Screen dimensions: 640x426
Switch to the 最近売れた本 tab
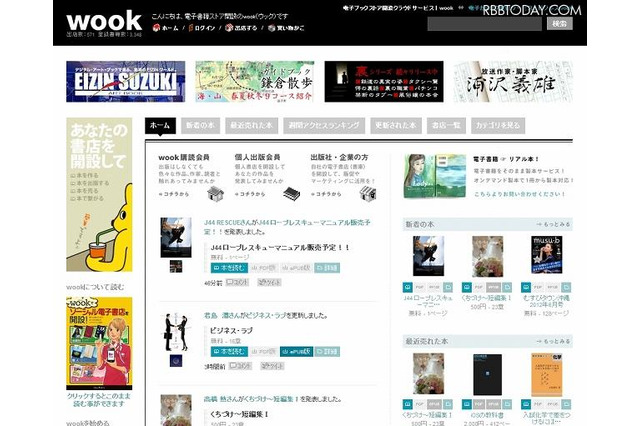tap(251, 126)
